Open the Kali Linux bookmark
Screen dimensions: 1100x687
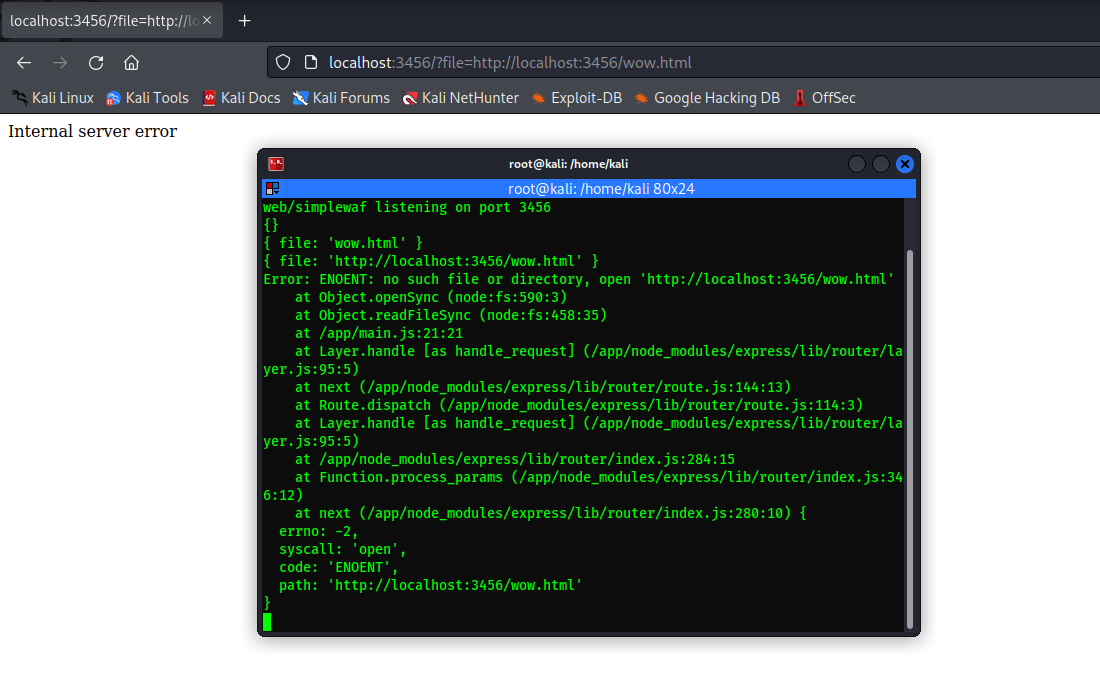tap(53, 98)
